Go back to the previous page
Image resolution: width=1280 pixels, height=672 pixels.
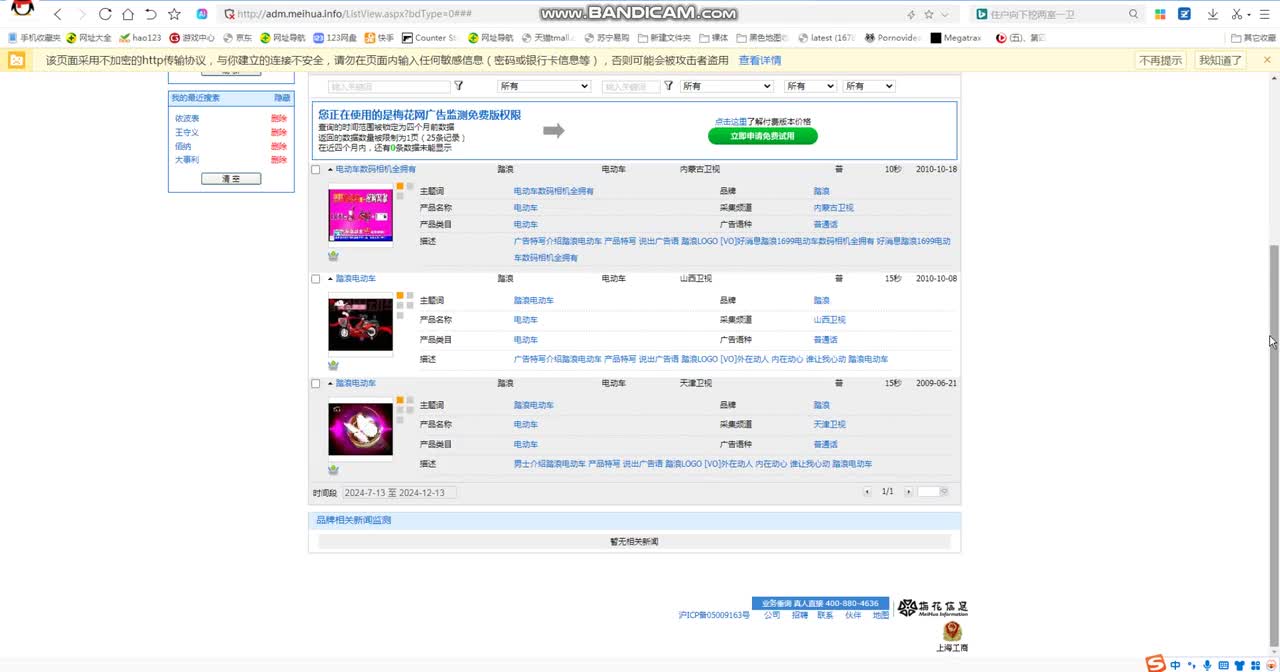tap(58, 14)
